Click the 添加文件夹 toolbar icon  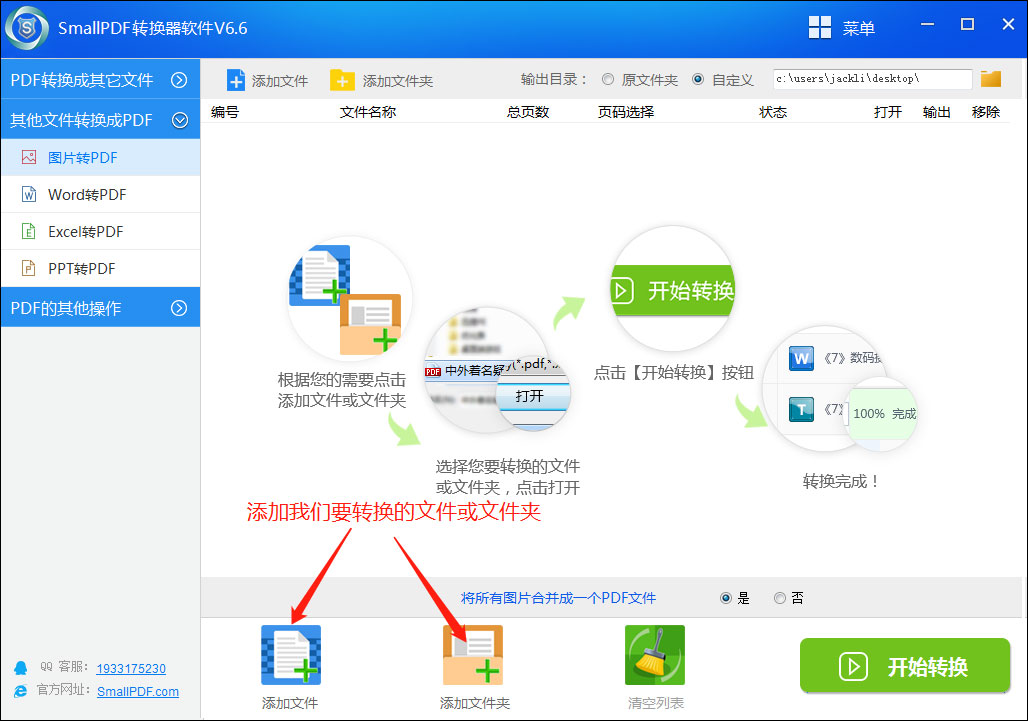pos(341,79)
